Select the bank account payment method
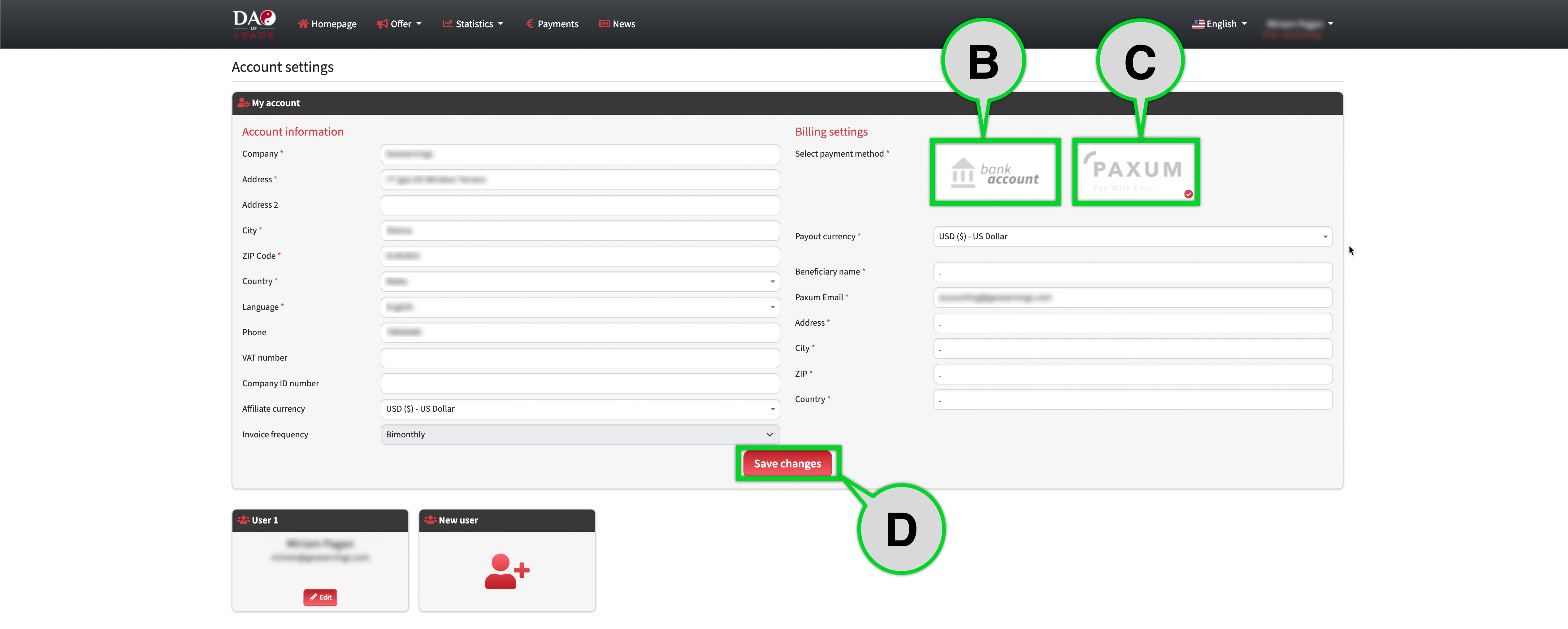The image size is (1568, 629). tap(994, 172)
